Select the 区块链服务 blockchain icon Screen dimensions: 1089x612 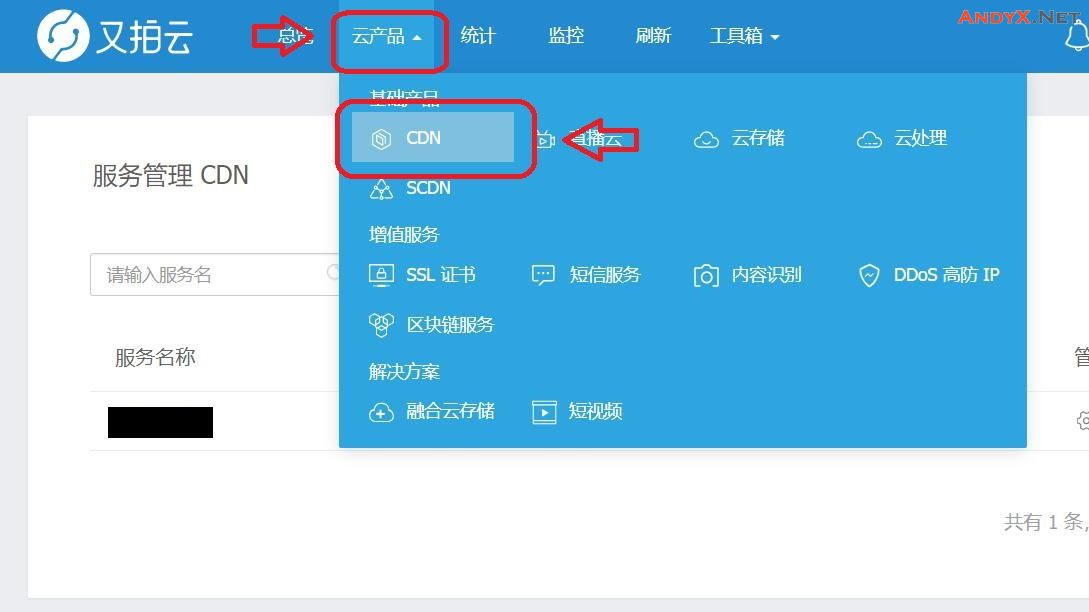click(381, 325)
